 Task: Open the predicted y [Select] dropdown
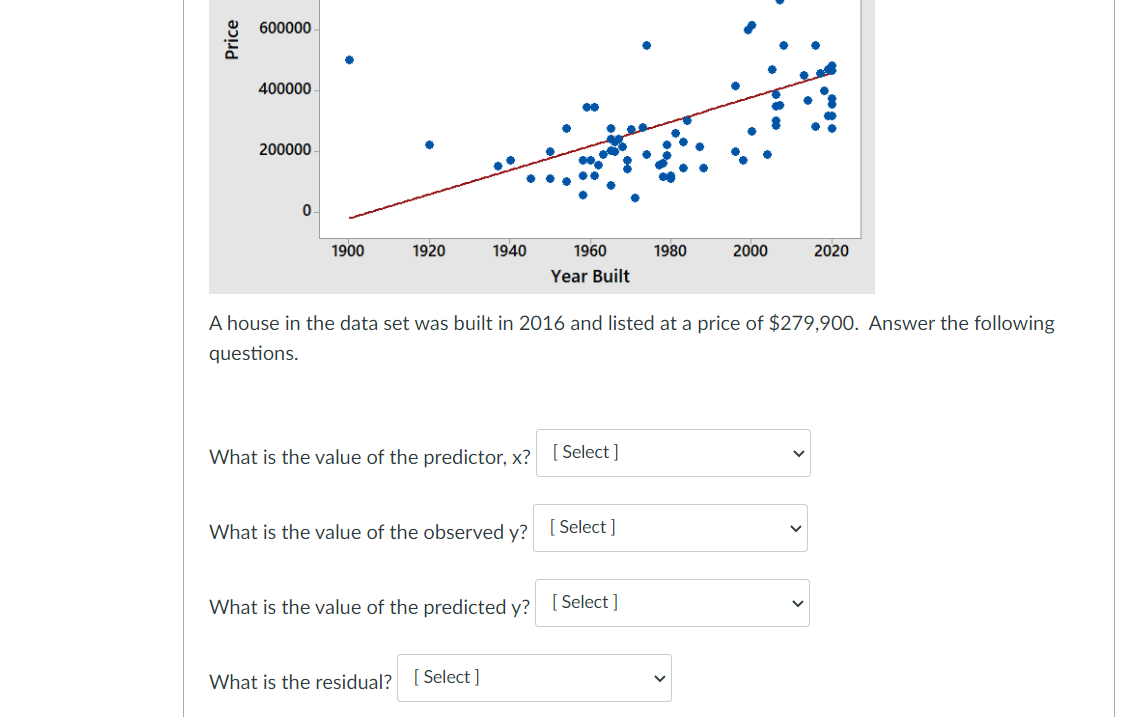point(672,602)
